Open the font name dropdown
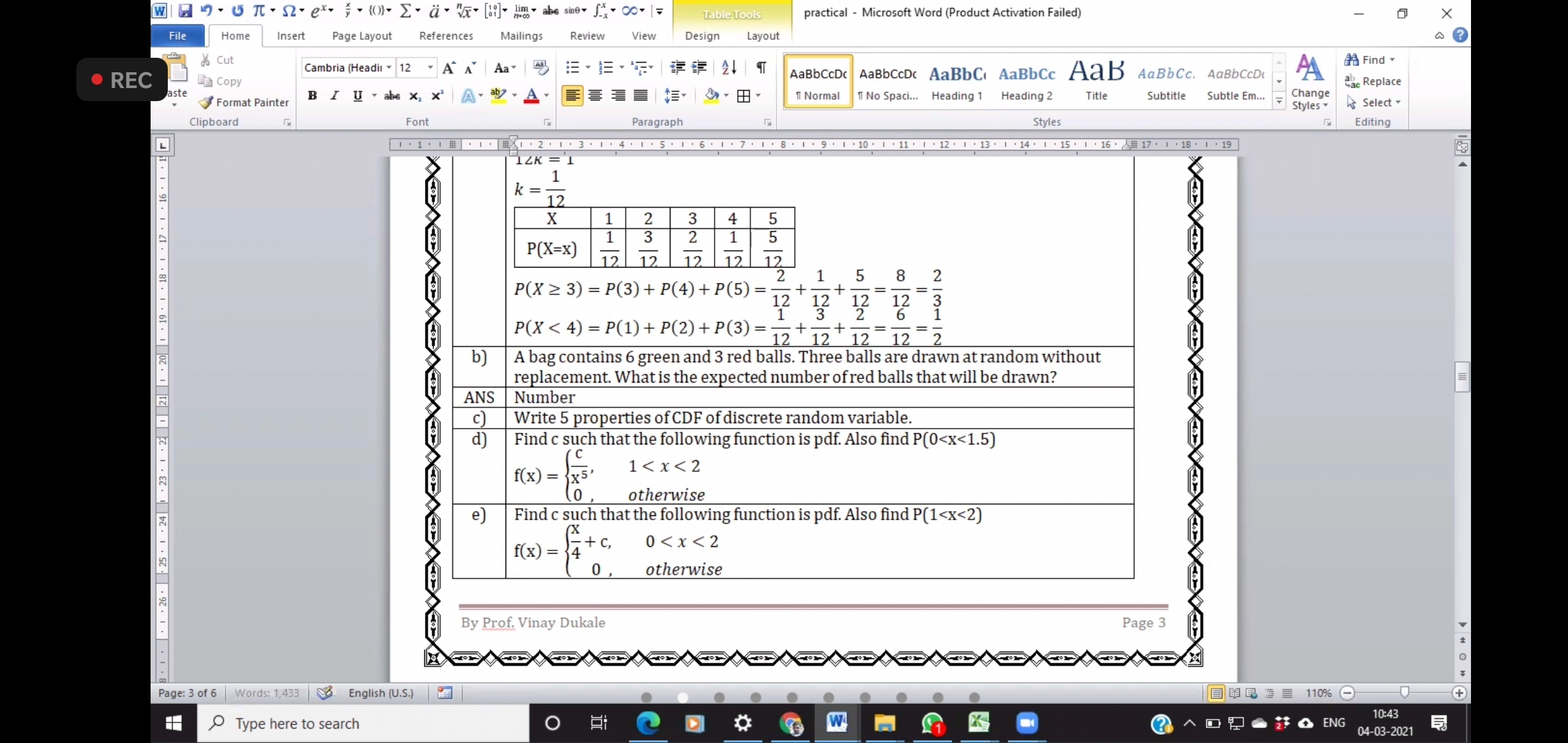This screenshot has height=743, width=1568. [x=389, y=67]
